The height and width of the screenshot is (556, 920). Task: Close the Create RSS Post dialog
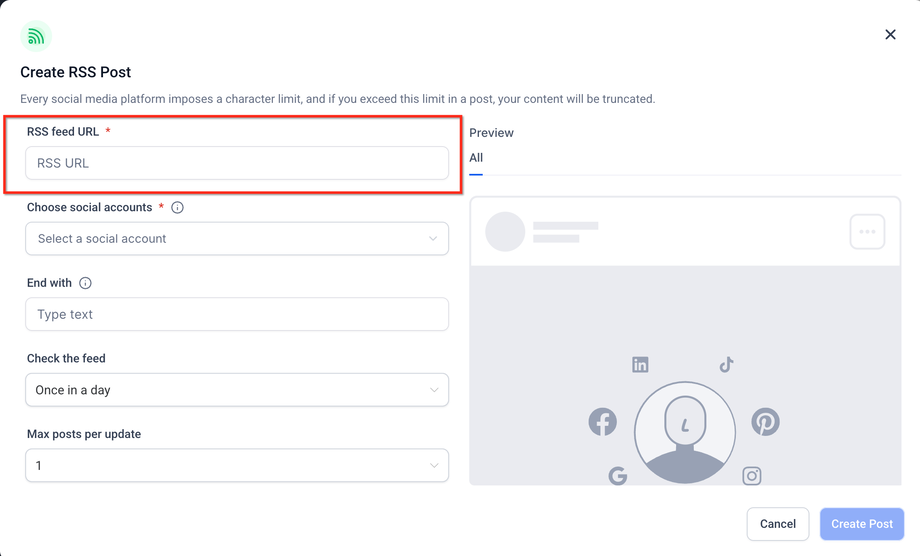[x=890, y=35]
